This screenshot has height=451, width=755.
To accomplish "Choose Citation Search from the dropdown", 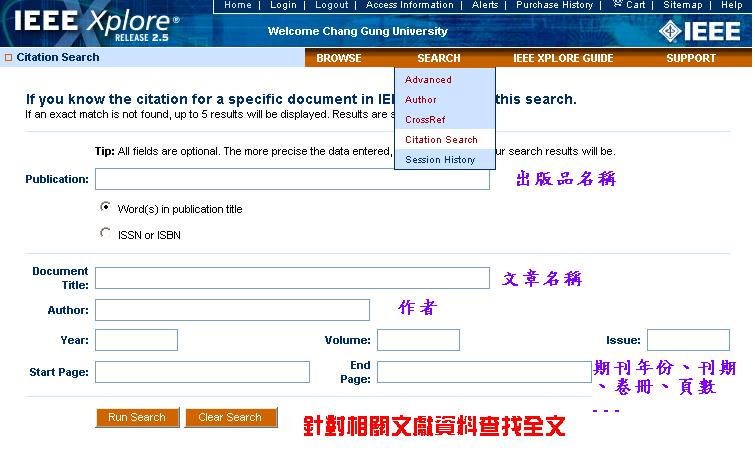I will [x=444, y=140].
